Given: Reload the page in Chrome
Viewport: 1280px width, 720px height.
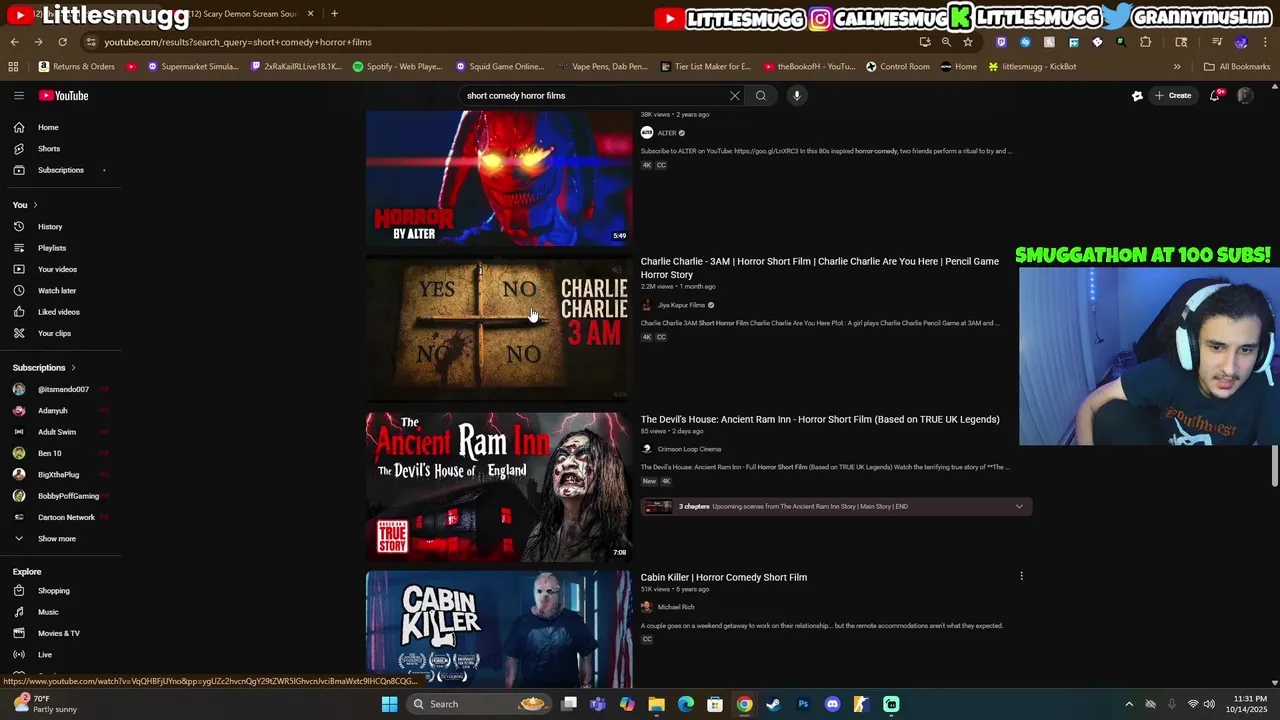Looking at the screenshot, I should coord(62,42).
